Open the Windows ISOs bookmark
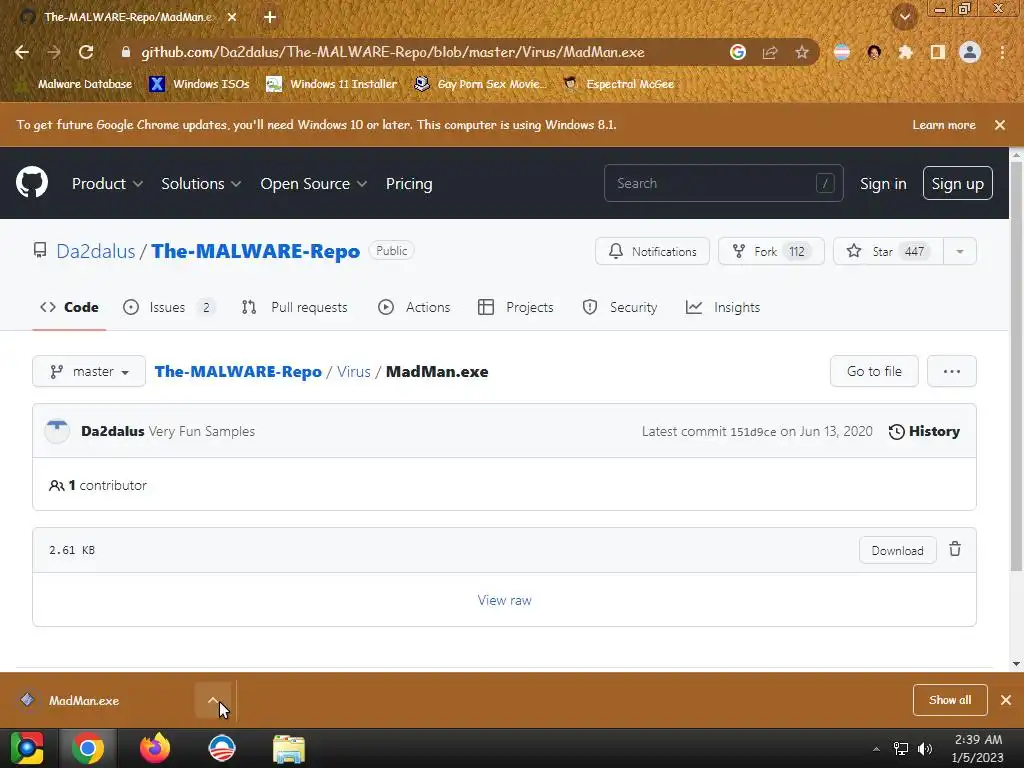Image resolution: width=1024 pixels, height=768 pixels. [199, 84]
